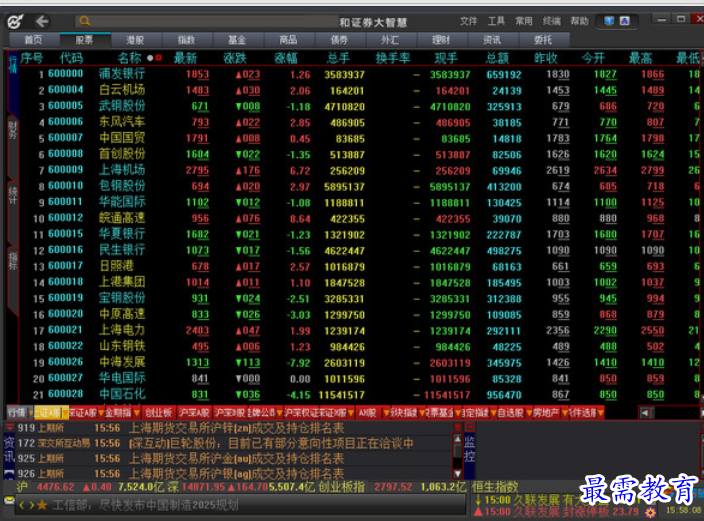
Task: Expand the 上证A股 tab dropdown arrow
Action: click(x=66, y=412)
